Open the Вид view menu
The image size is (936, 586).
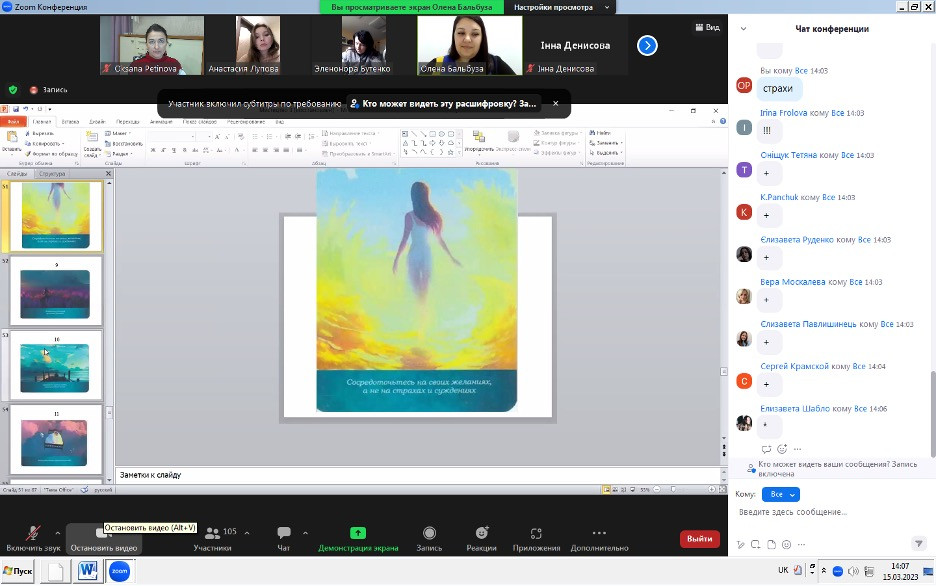click(707, 28)
